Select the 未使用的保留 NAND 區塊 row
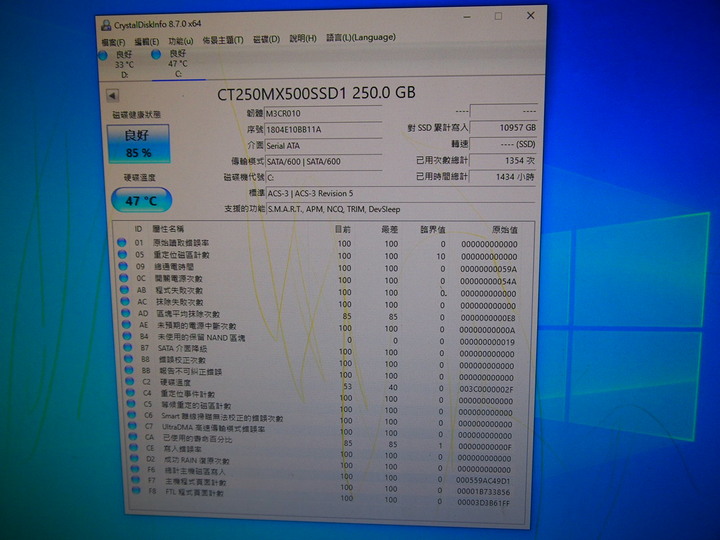Viewport: 720px width, 540px height. (x=320, y=339)
